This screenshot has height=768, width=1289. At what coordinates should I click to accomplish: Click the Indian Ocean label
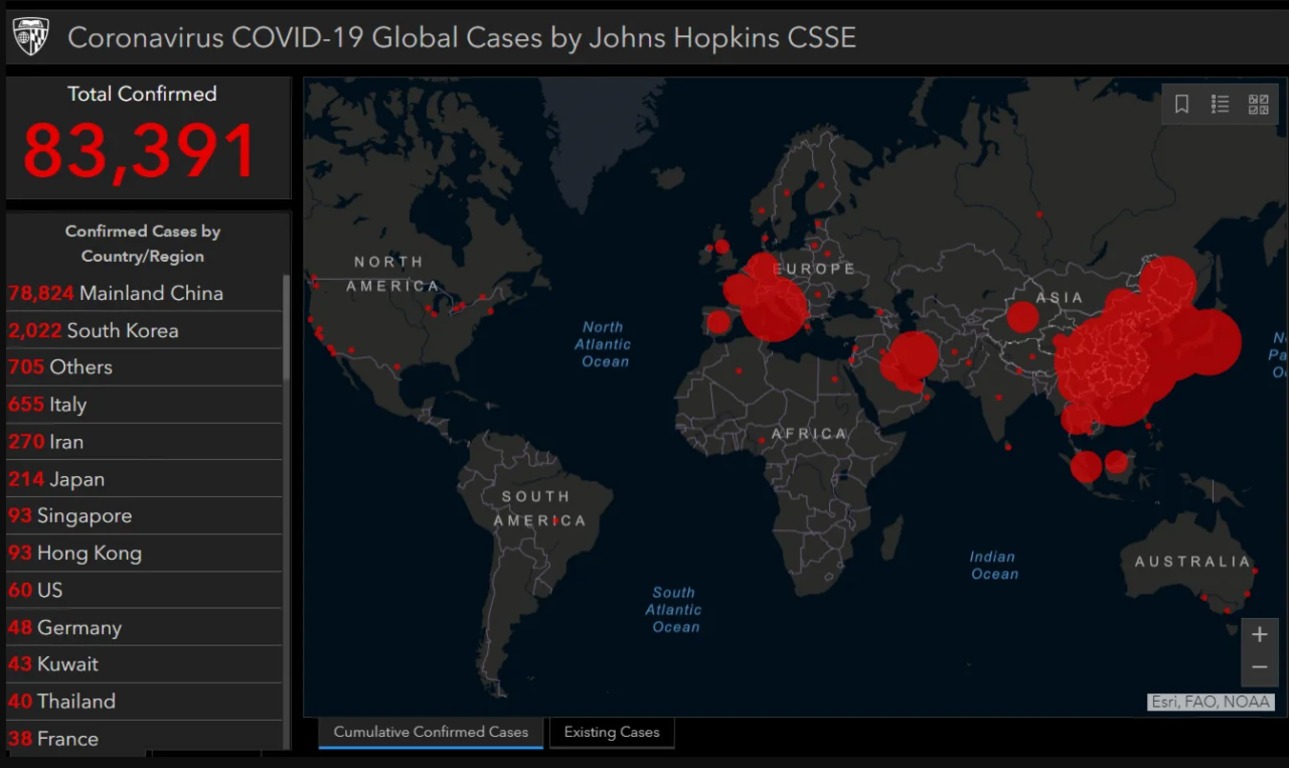coord(993,565)
